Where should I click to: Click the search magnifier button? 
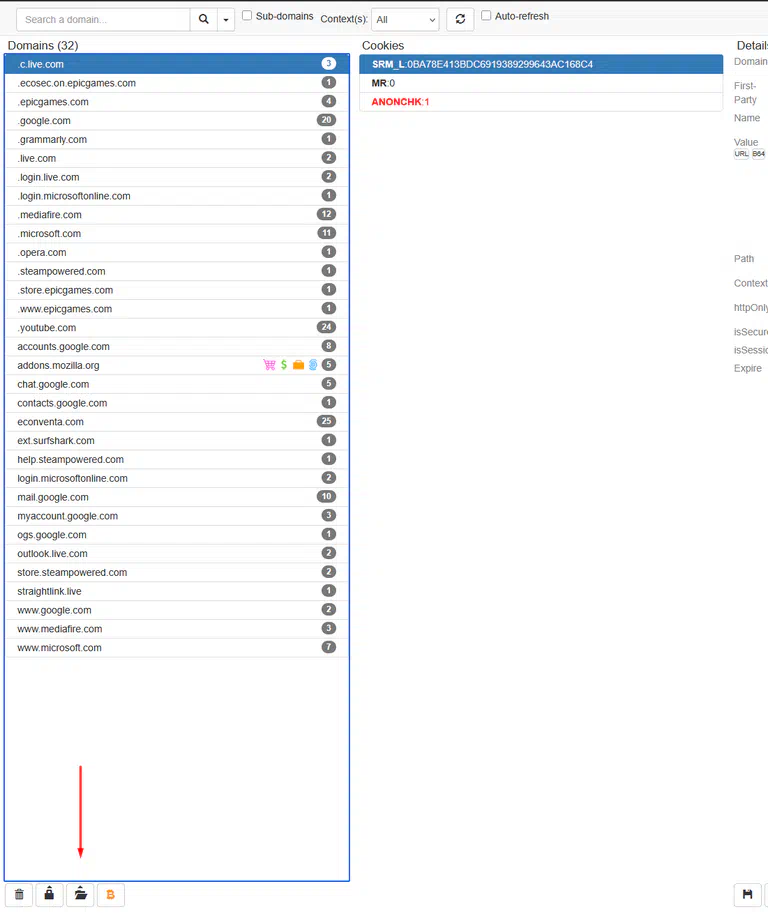203,19
